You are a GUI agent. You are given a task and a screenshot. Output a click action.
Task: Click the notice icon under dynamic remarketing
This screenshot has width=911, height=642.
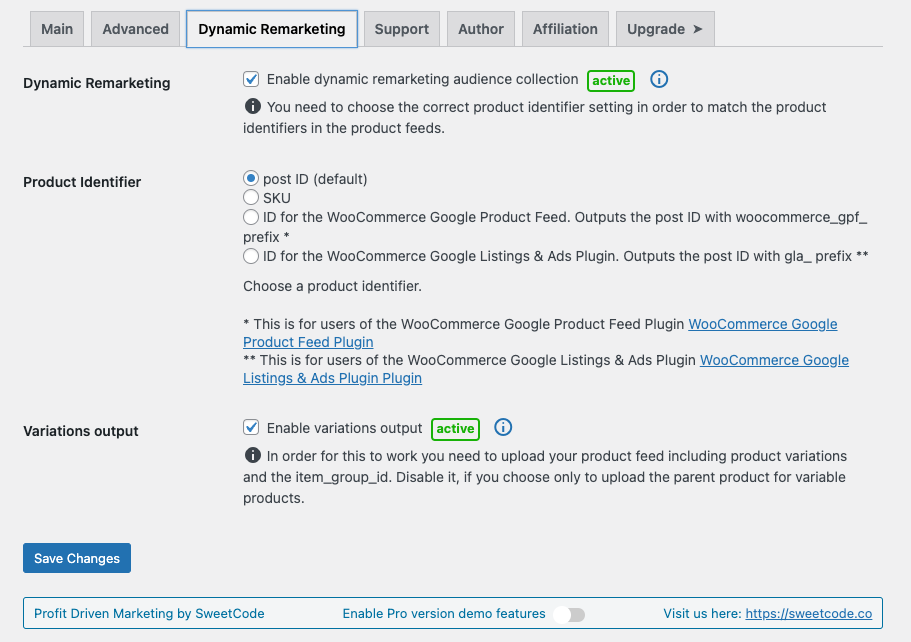pos(252,107)
